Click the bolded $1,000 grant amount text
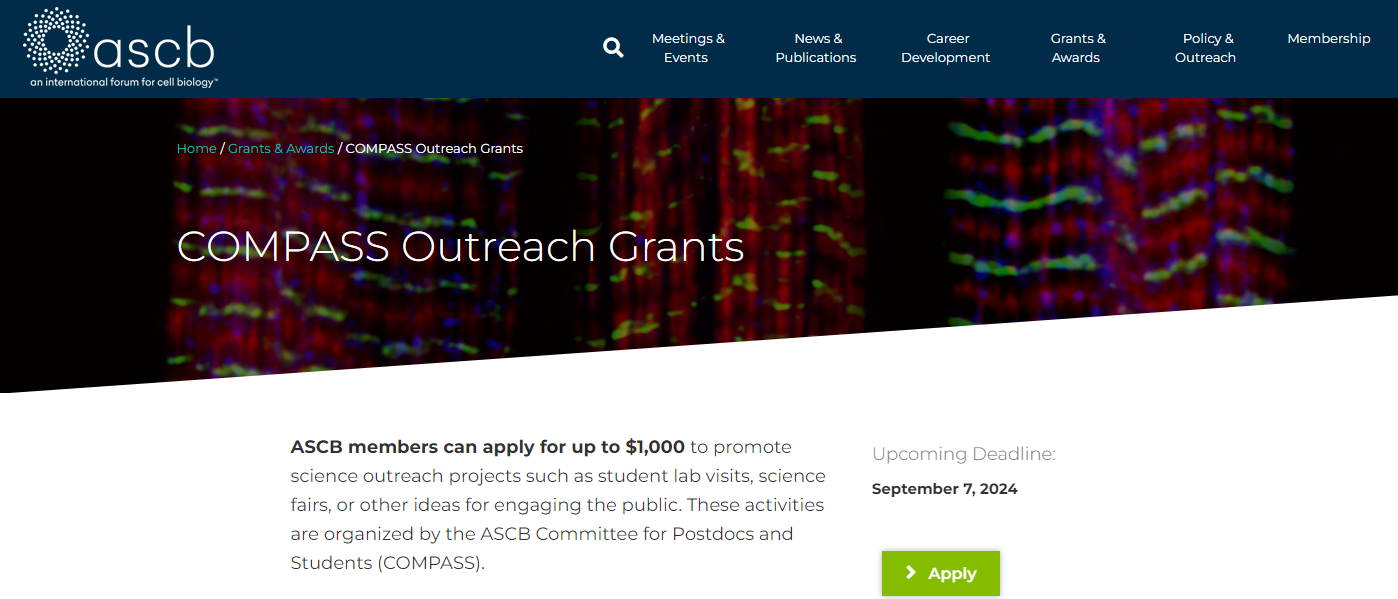 [x=653, y=447]
